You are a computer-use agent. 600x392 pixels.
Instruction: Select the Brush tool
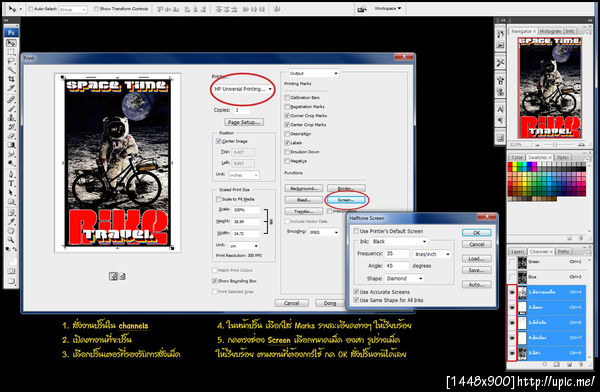(x=11, y=109)
